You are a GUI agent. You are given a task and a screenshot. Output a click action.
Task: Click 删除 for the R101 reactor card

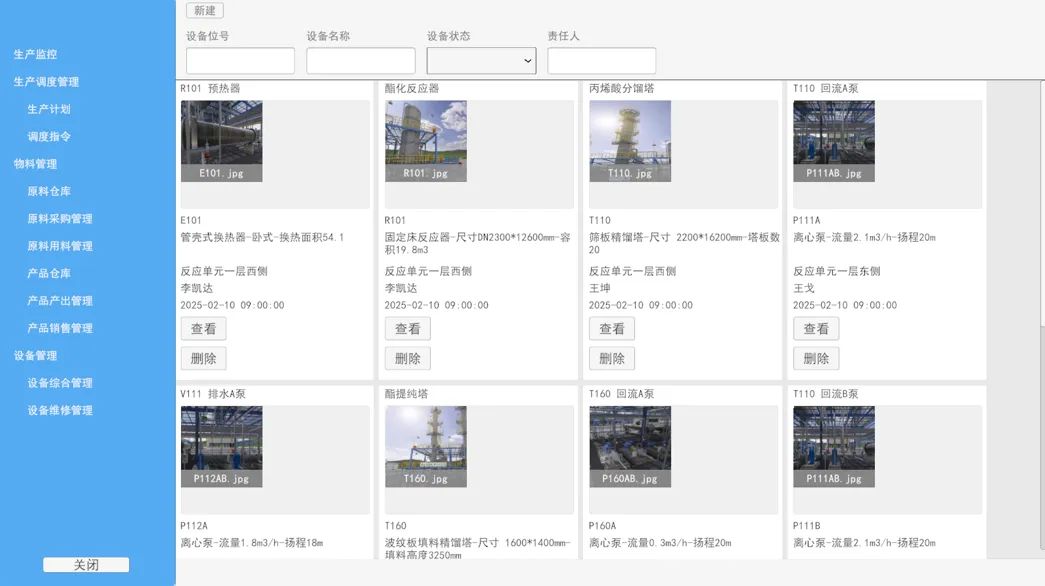tap(408, 359)
